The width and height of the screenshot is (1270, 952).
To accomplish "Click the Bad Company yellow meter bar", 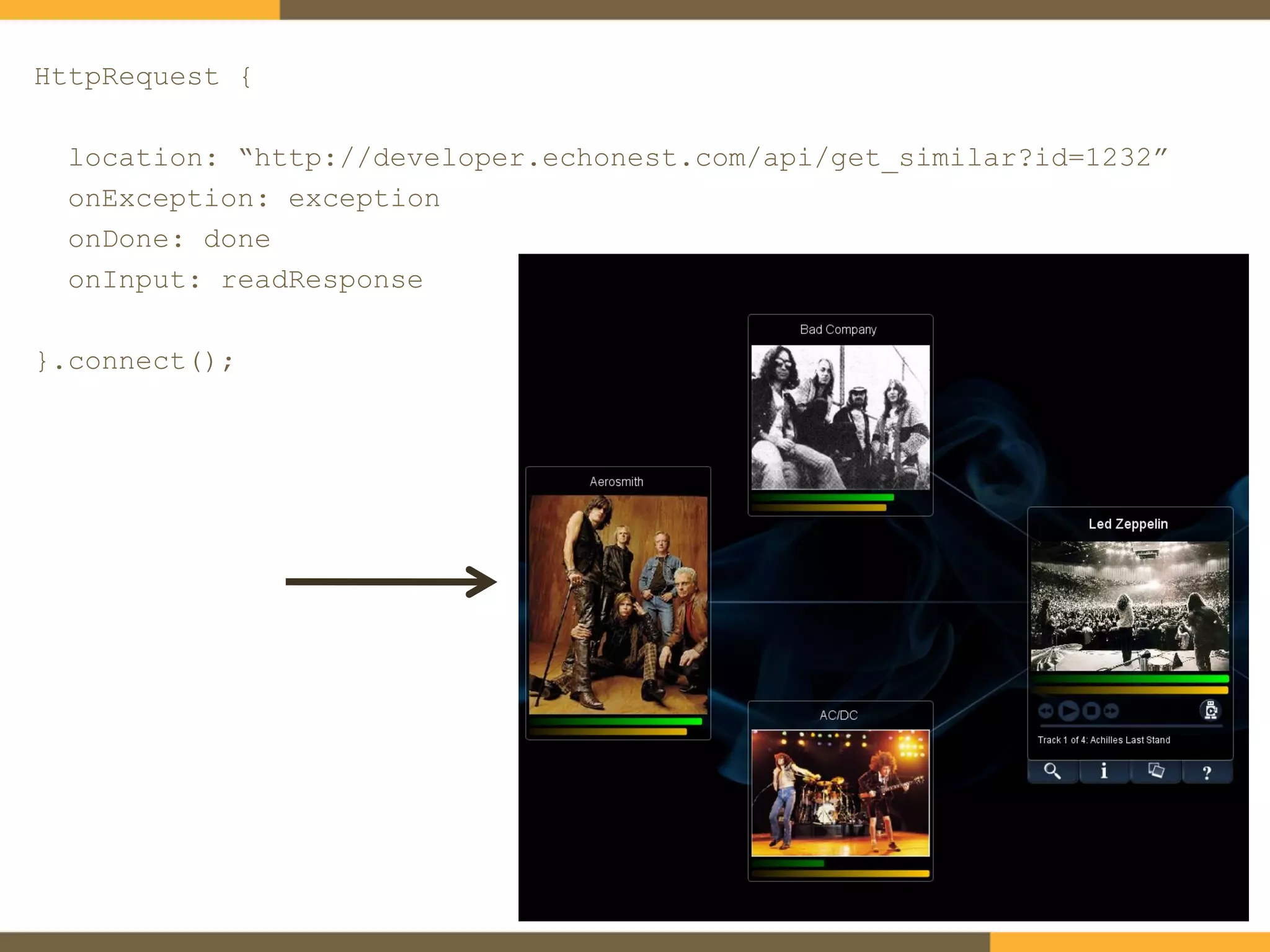I will [819, 508].
